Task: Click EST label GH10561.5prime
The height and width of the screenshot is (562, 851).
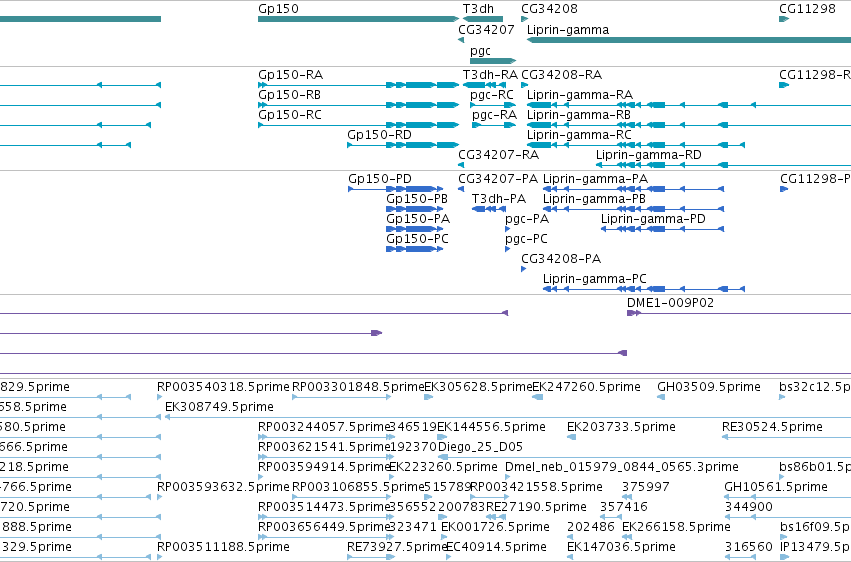Action: [776, 488]
